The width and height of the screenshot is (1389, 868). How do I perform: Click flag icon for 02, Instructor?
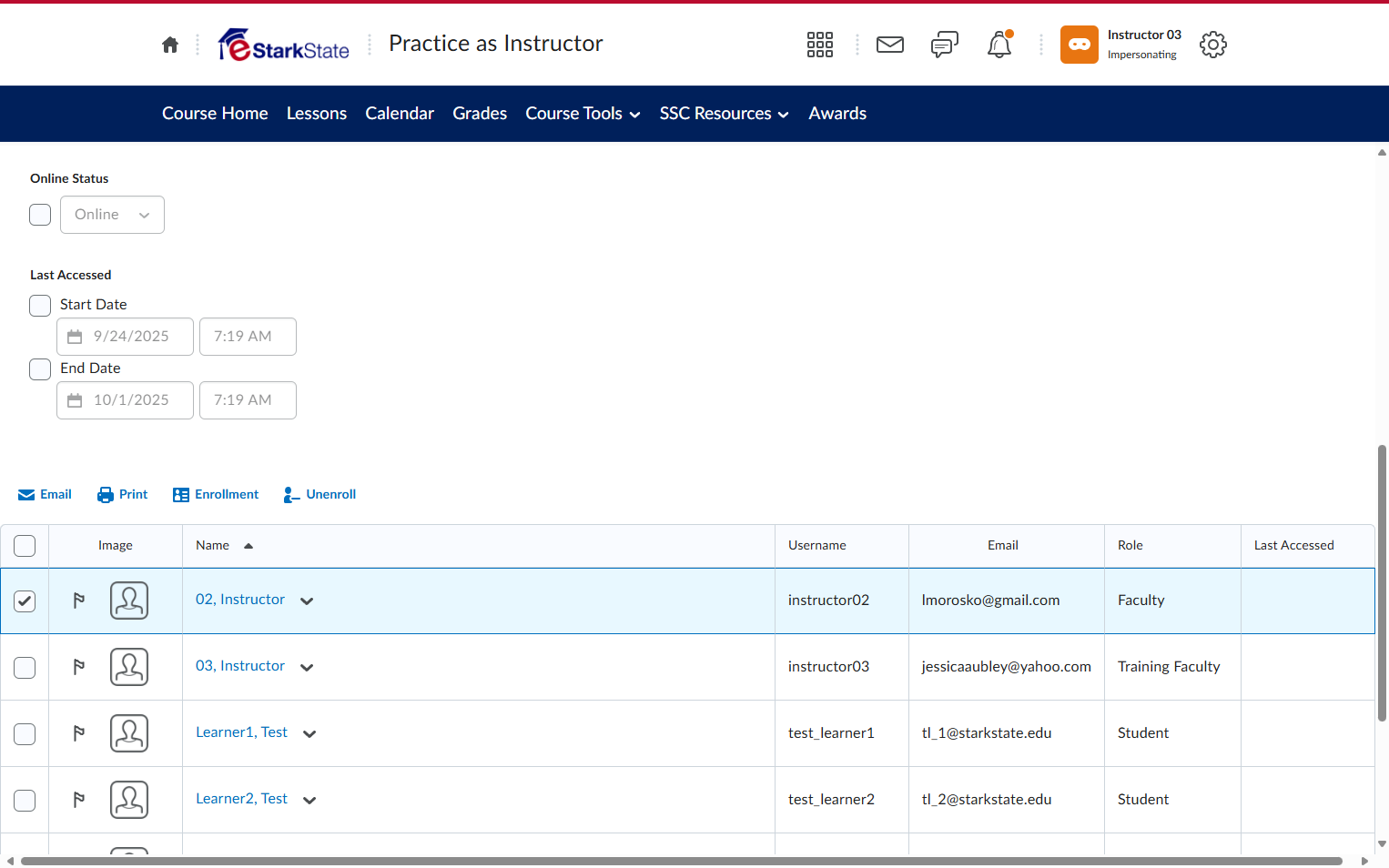click(79, 601)
